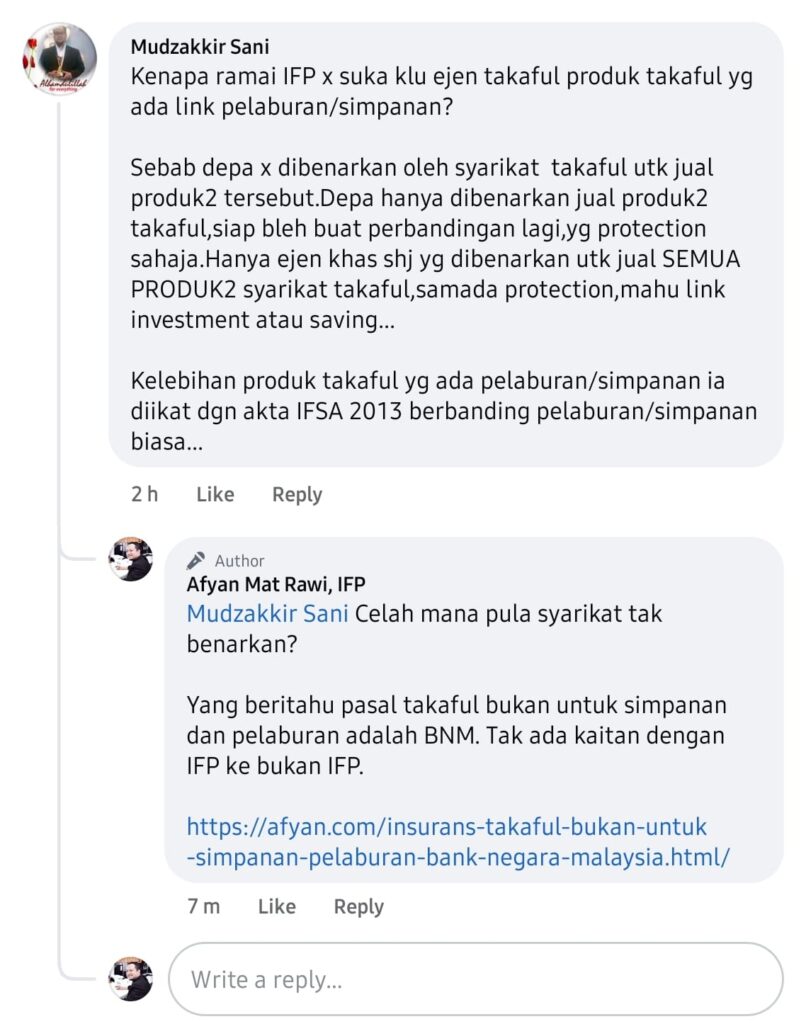Reply to Mudzakkir Sani's comment
Screen dimensions: 806x1024
click(297, 494)
